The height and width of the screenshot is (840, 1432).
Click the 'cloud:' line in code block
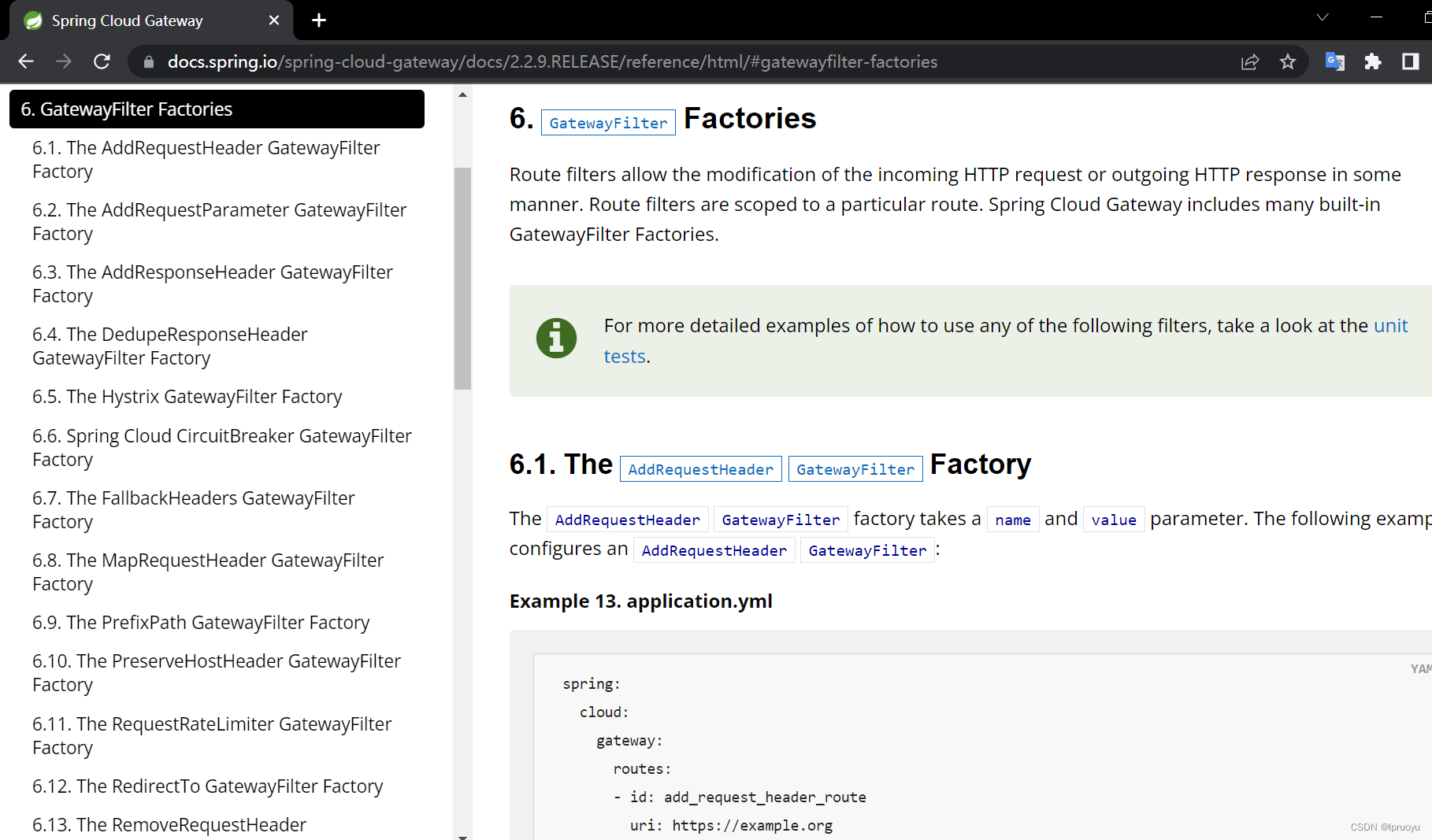pos(604,712)
